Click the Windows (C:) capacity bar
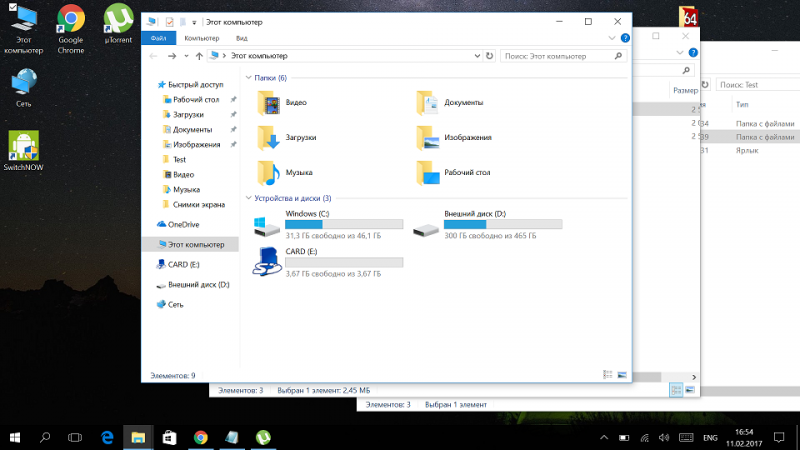 (x=344, y=224)
